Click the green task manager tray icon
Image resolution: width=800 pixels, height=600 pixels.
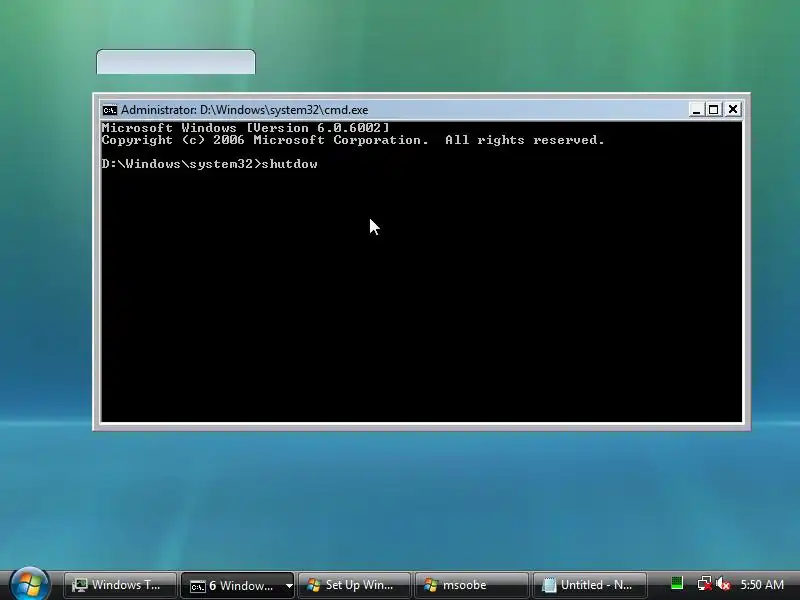pyautogui.click(x=677, y=583)
